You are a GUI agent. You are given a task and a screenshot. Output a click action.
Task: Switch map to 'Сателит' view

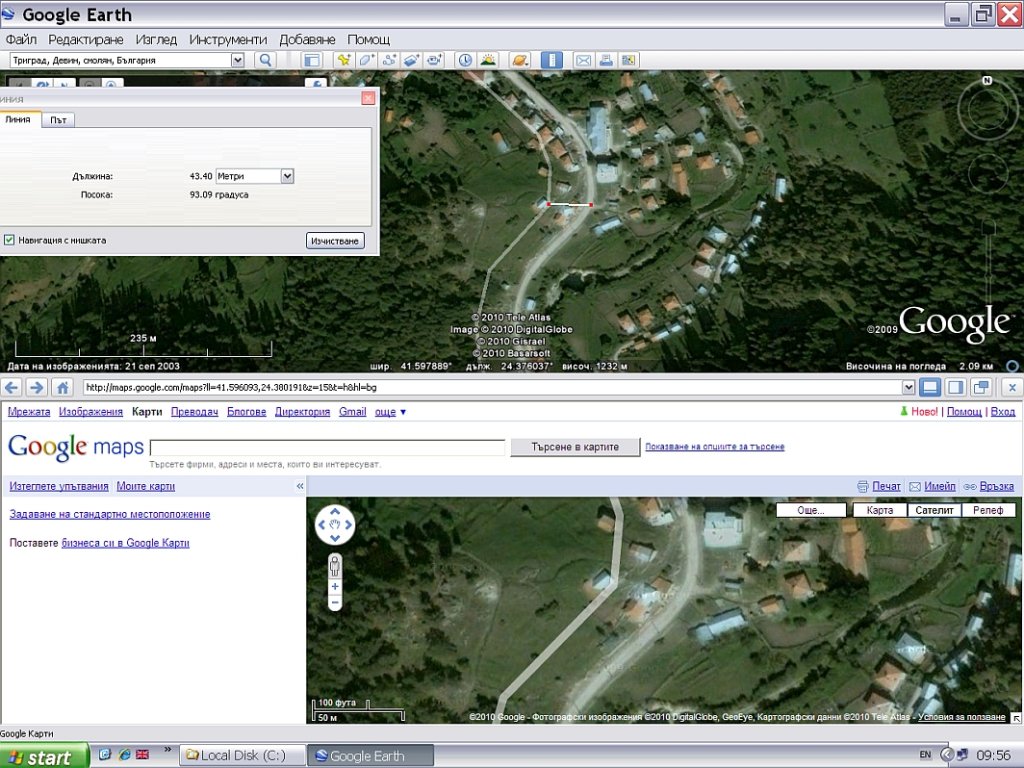pyautogui.click(x=934, y=510)
